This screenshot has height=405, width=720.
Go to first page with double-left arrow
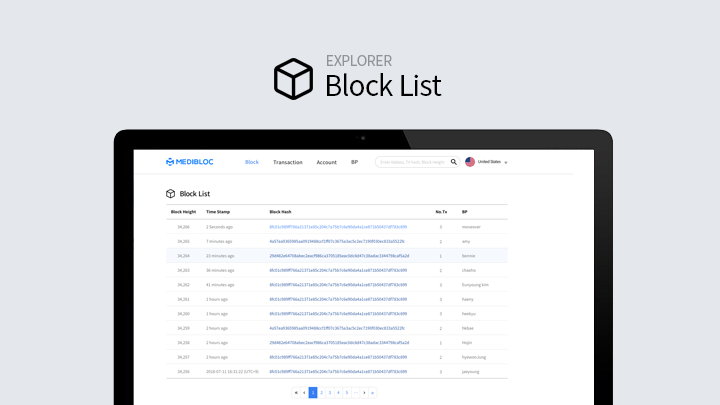pos(296,393)
